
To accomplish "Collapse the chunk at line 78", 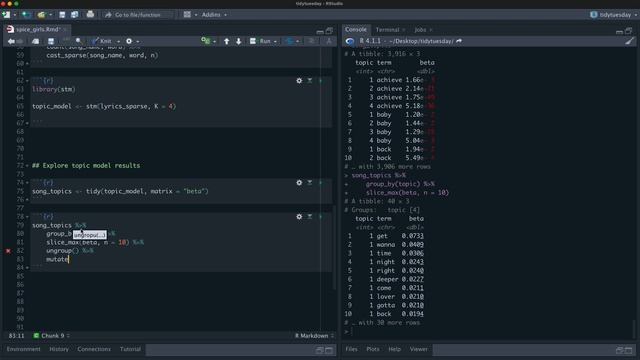I will coord(27,217).
